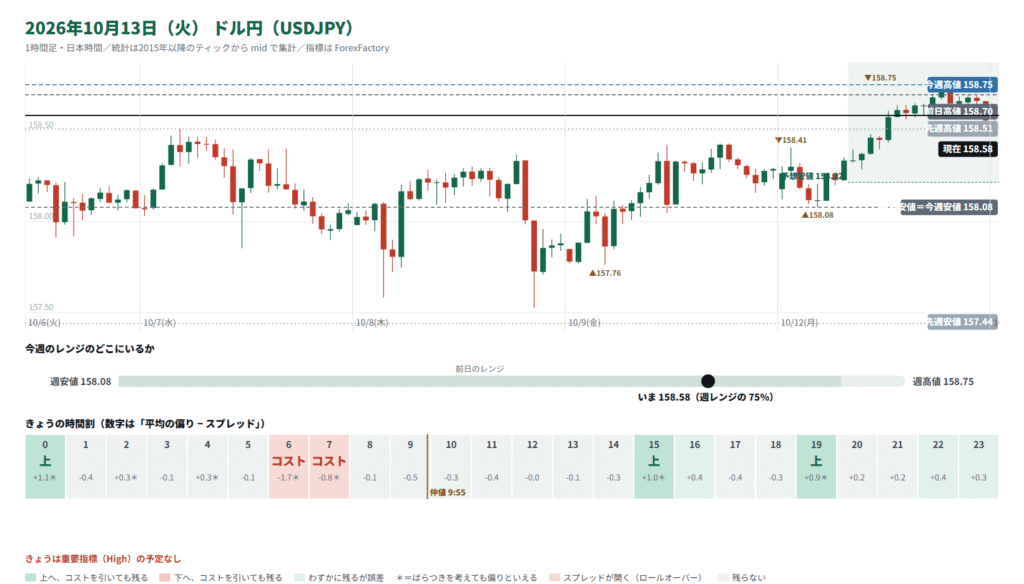This screenshot has height=584, width=1024.
Task: Select hour 12 cell showing -0.0
Action: [x=532, y=466]
